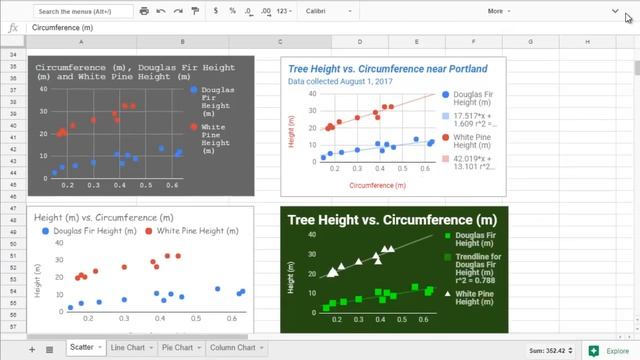
Task: Open the Column Chart tab dropdown arrow
Action: point(262,348)
